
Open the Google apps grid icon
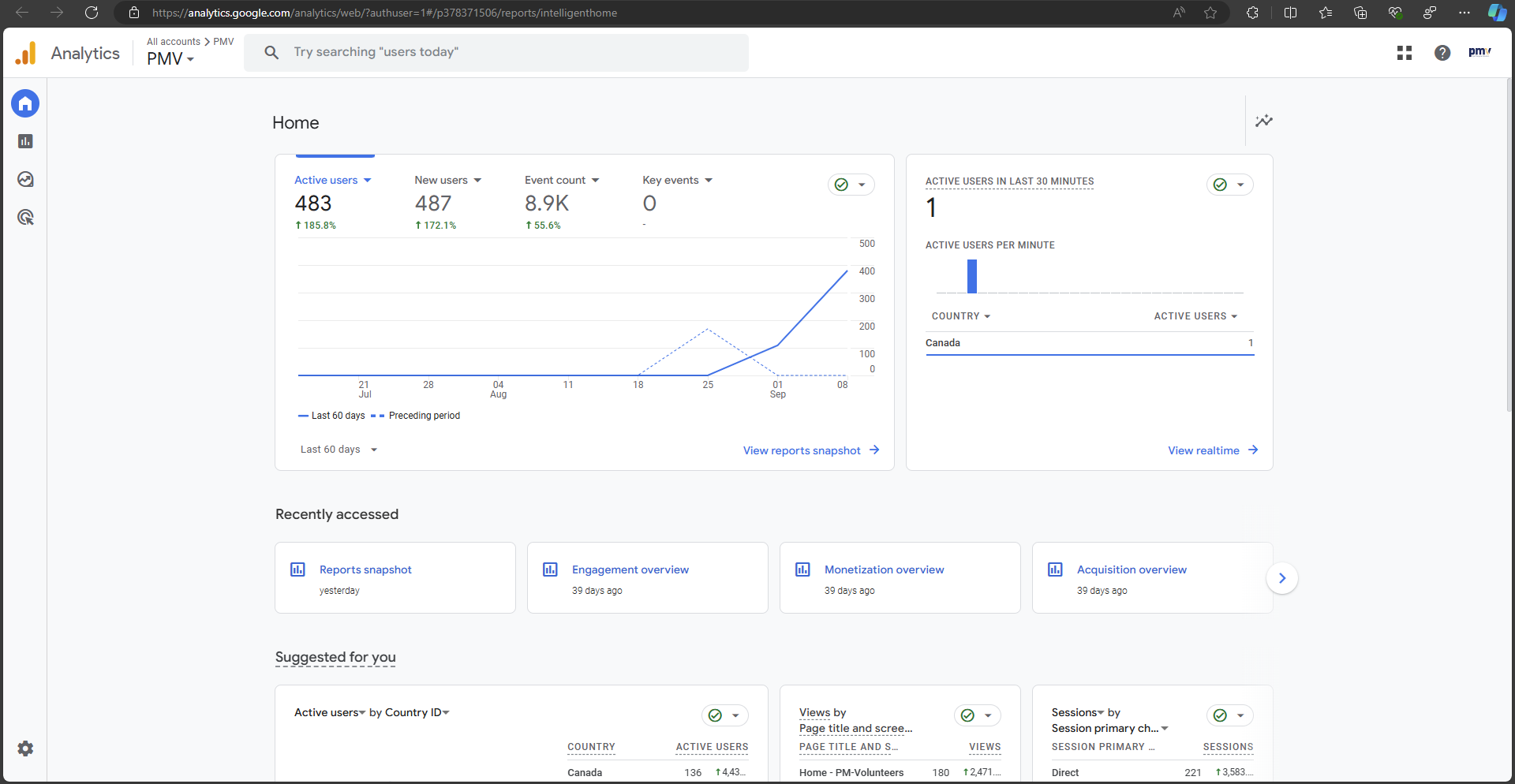(1405, 53)
